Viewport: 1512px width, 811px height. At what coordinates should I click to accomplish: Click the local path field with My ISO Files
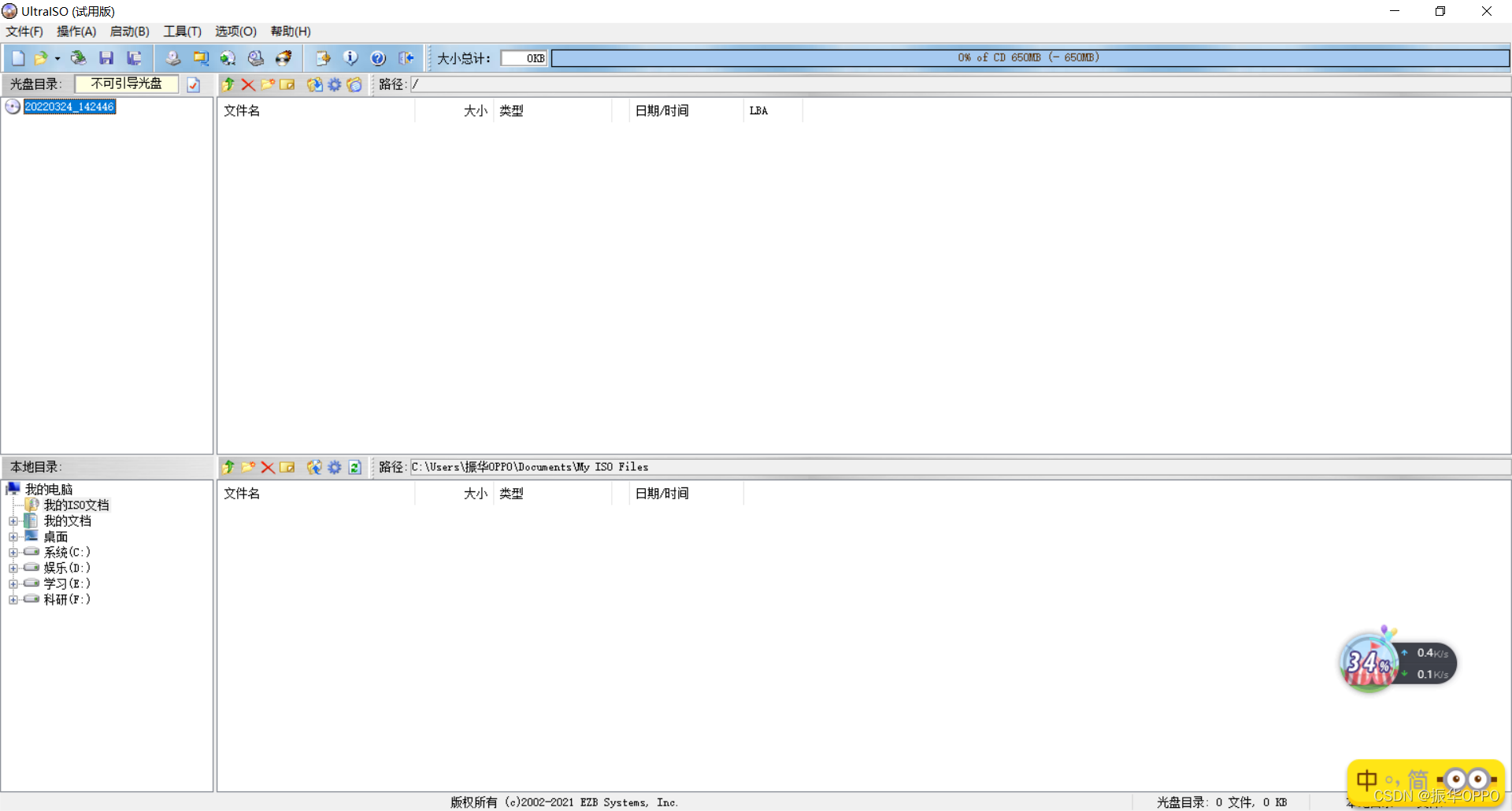pyautogui.click(x=960, y=467)
